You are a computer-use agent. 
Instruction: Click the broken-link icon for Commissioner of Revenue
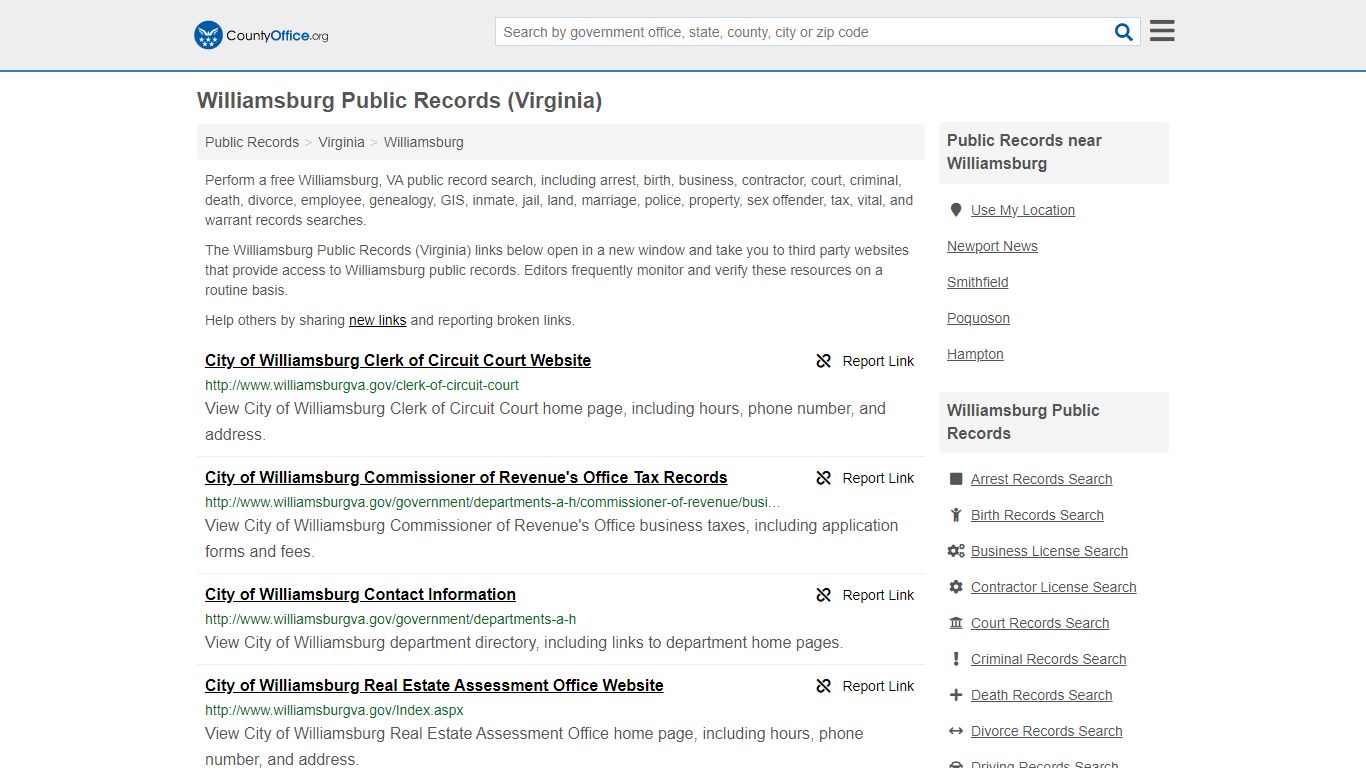[x=824, y=478]
